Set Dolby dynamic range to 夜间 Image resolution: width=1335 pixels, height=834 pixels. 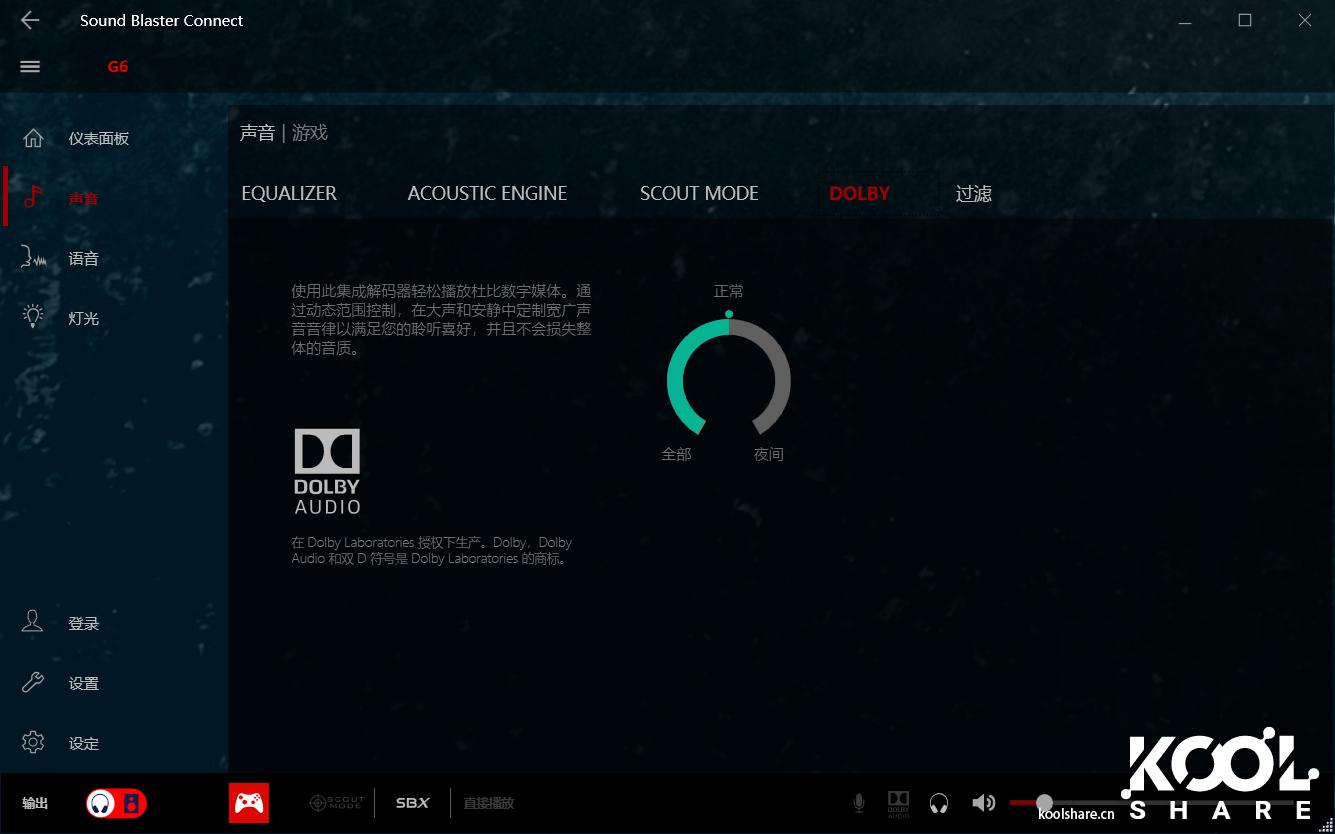click(x=768, y=454)
